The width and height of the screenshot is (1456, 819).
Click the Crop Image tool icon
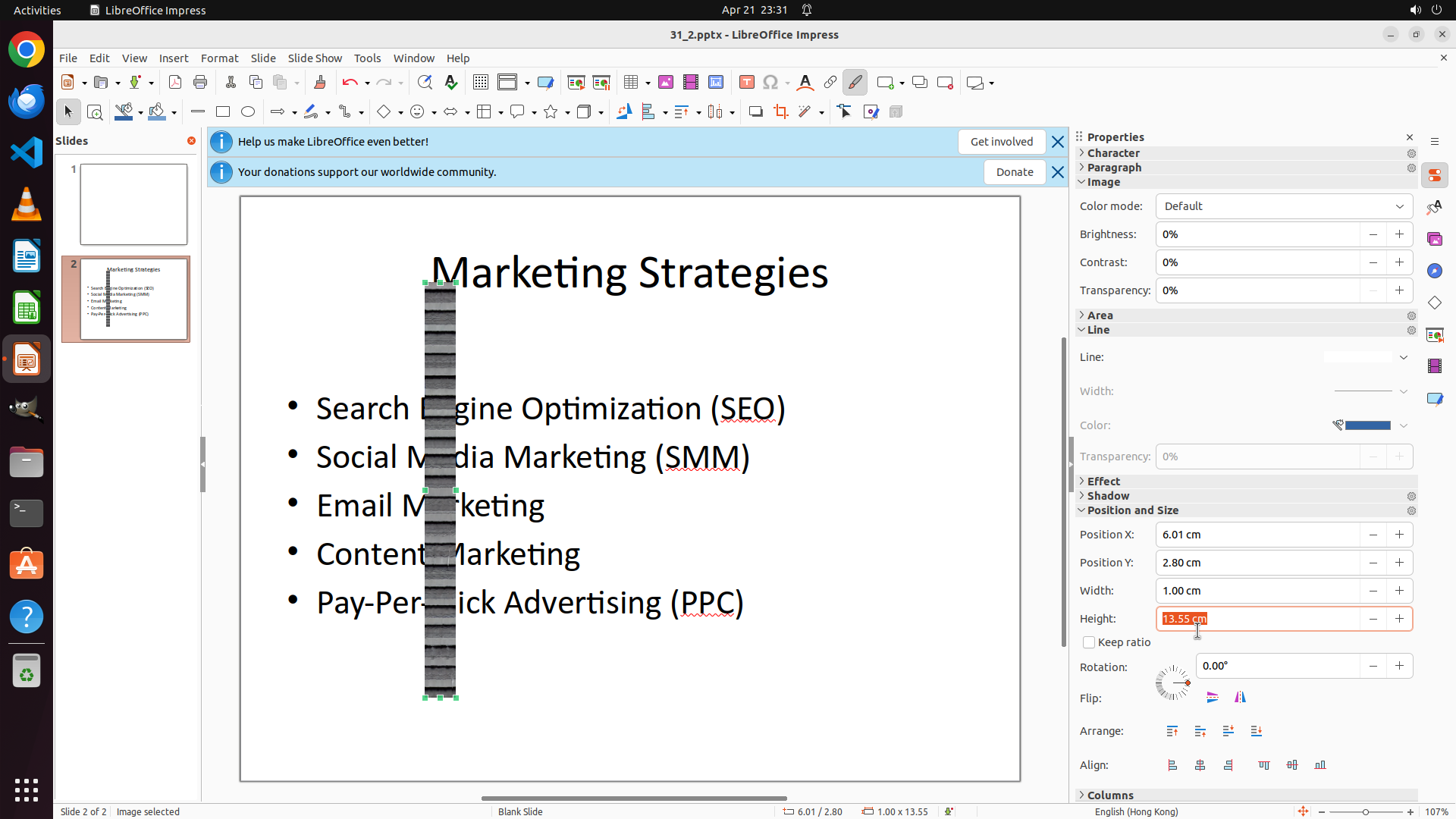(x=780, y=112)
